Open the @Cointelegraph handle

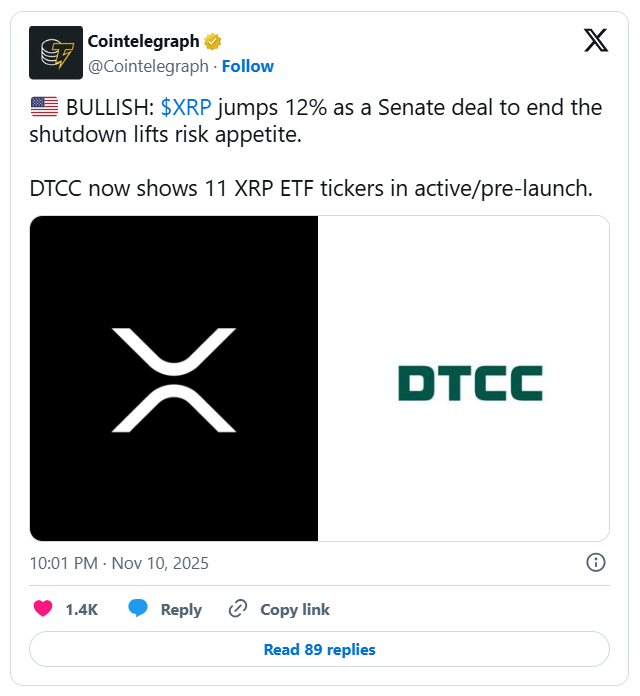click(148, 66)
